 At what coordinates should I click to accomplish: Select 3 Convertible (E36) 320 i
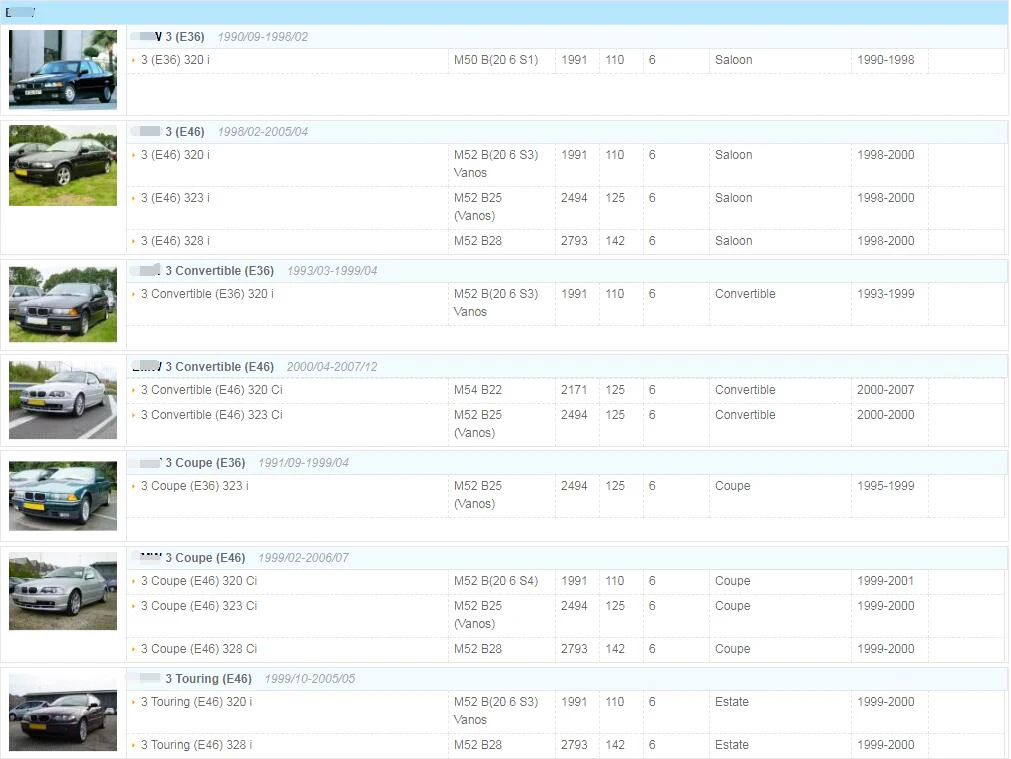[207, 293]
